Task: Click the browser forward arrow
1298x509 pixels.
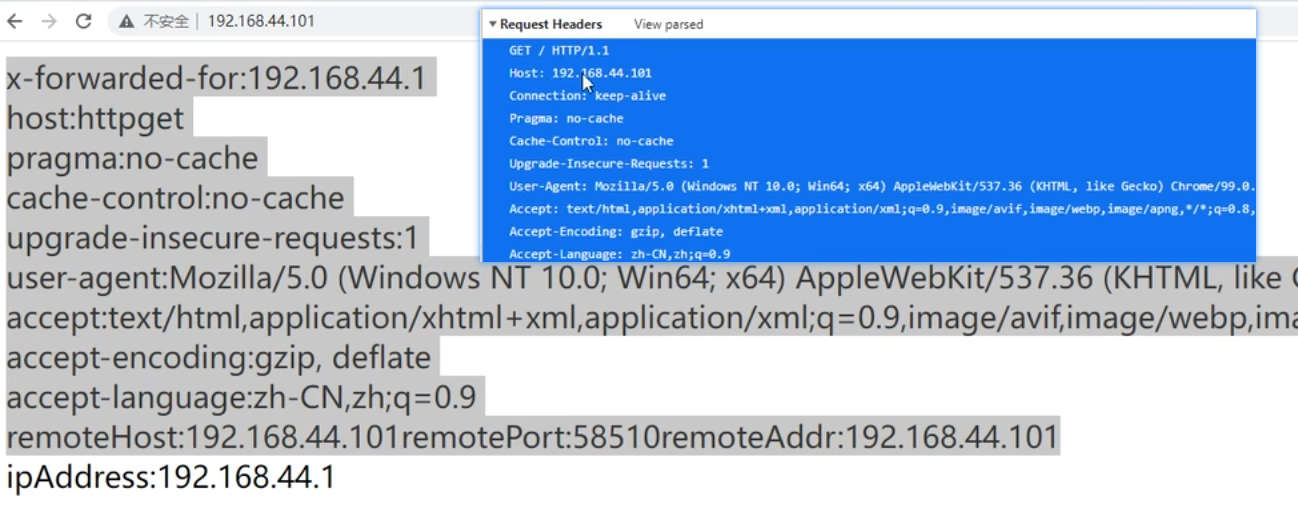Action: 49,21
